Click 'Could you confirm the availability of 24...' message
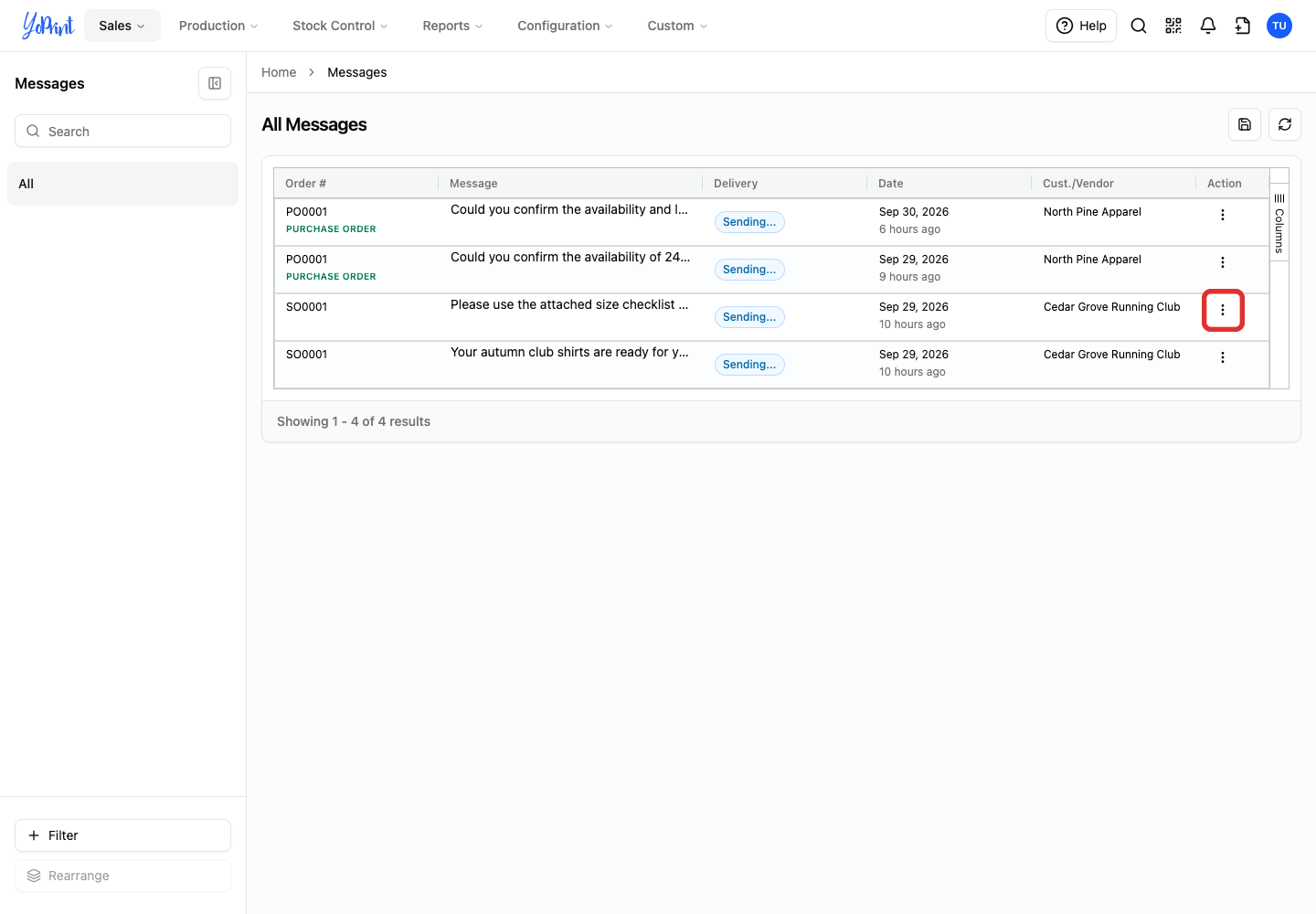Viewport: 1316px width, 914px height. click(x=570, y=257)
